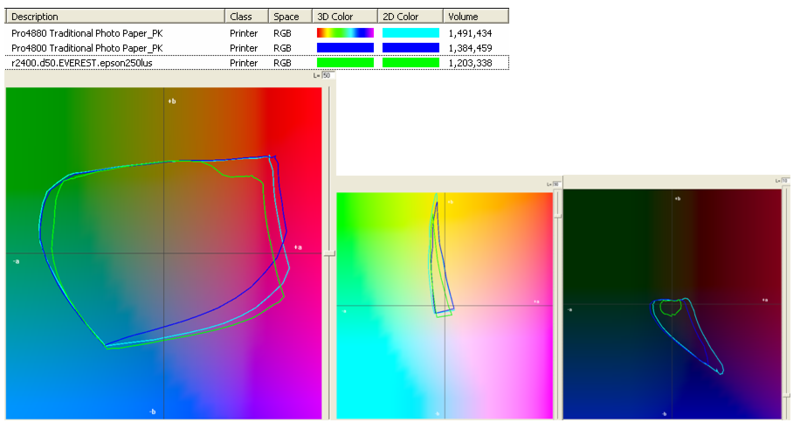
Task: Open the green 2D color swatch for r2400
Action: pos(411,63)
